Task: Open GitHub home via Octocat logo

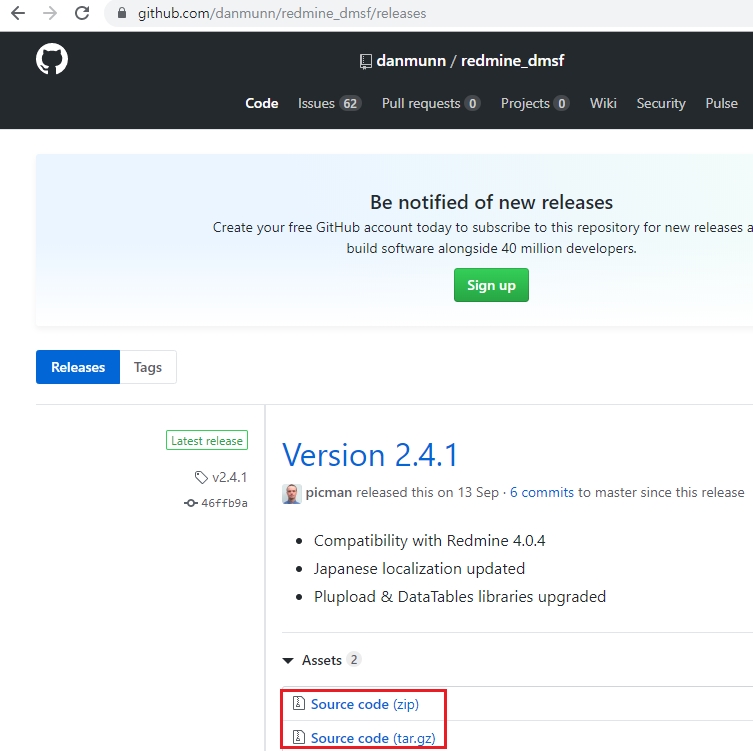Action: click(x=52, y=59)
